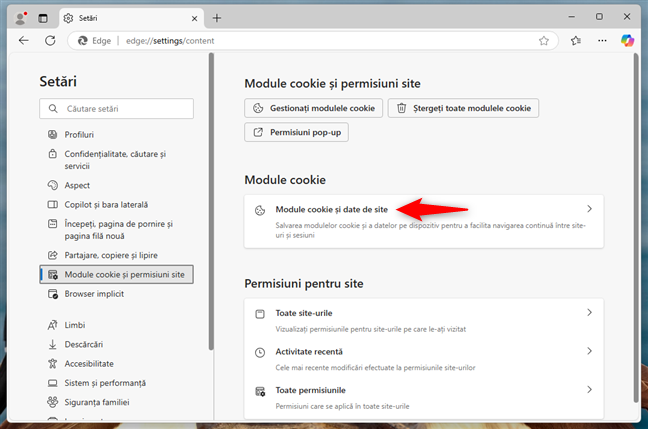Screen dimensions: 648x429
Task: Open the tab actions menu icon
Action: [43, 18]
